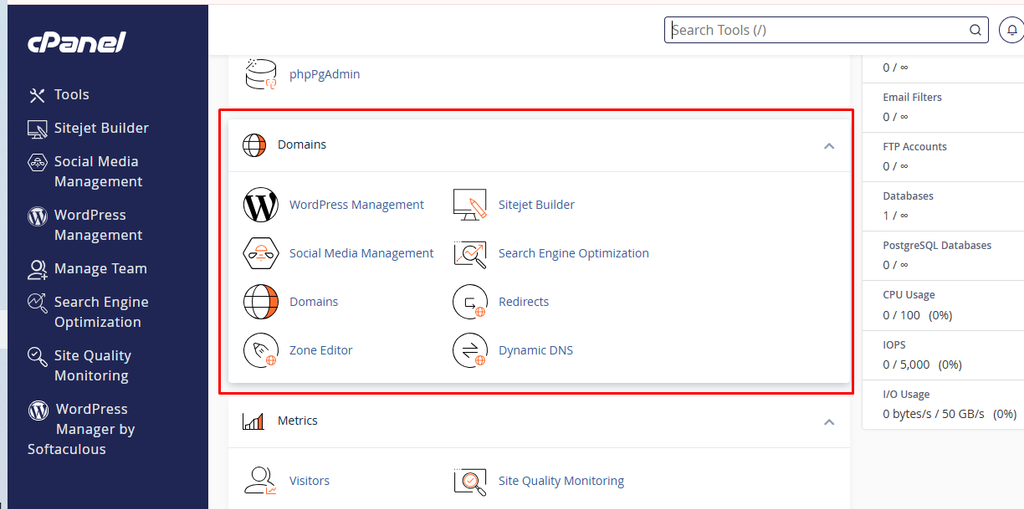Click the Databases statistic label
The image size is (1024, 509).
[908, 196]
